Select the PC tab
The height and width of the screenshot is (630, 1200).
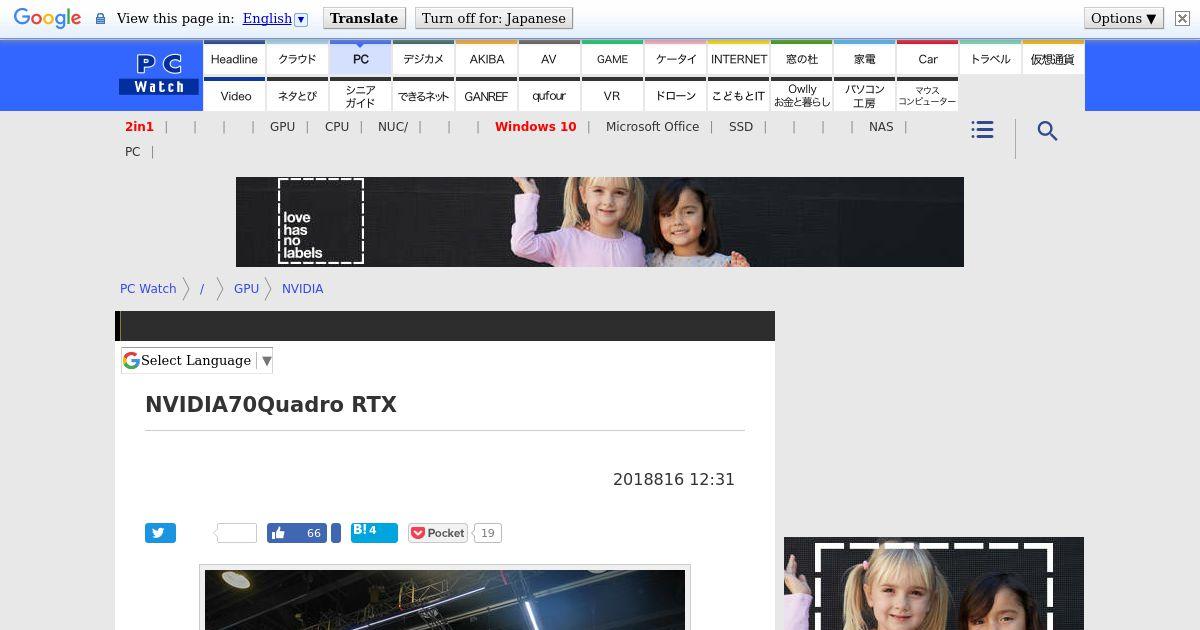click(360, 58)
